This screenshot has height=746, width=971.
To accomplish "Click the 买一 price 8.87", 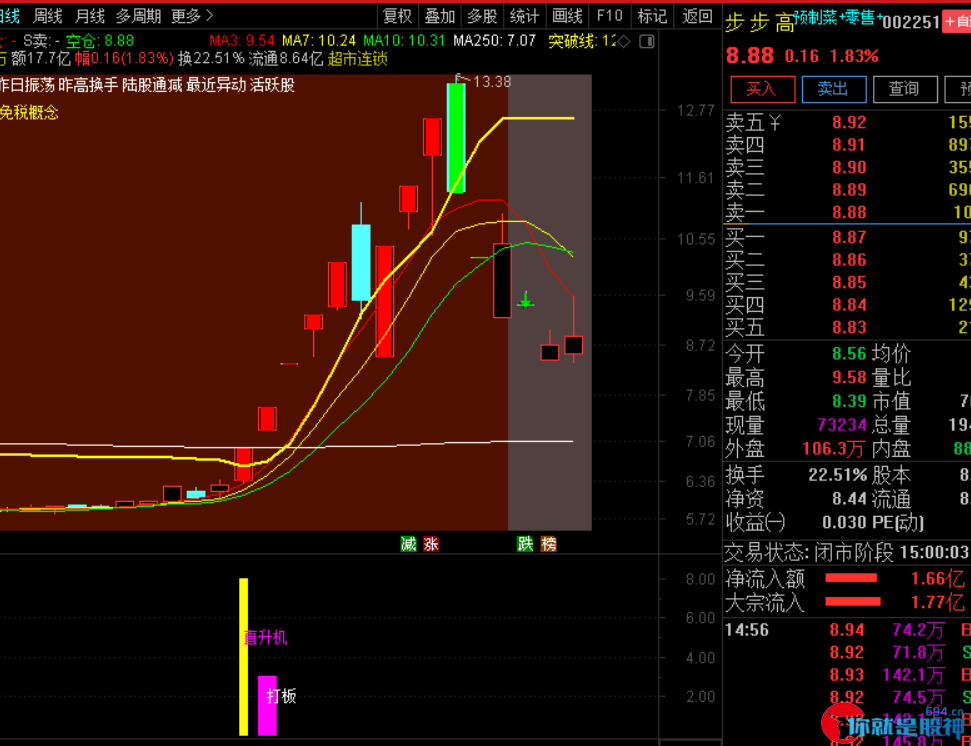I will pyautogui.click(x=848, y=237).
